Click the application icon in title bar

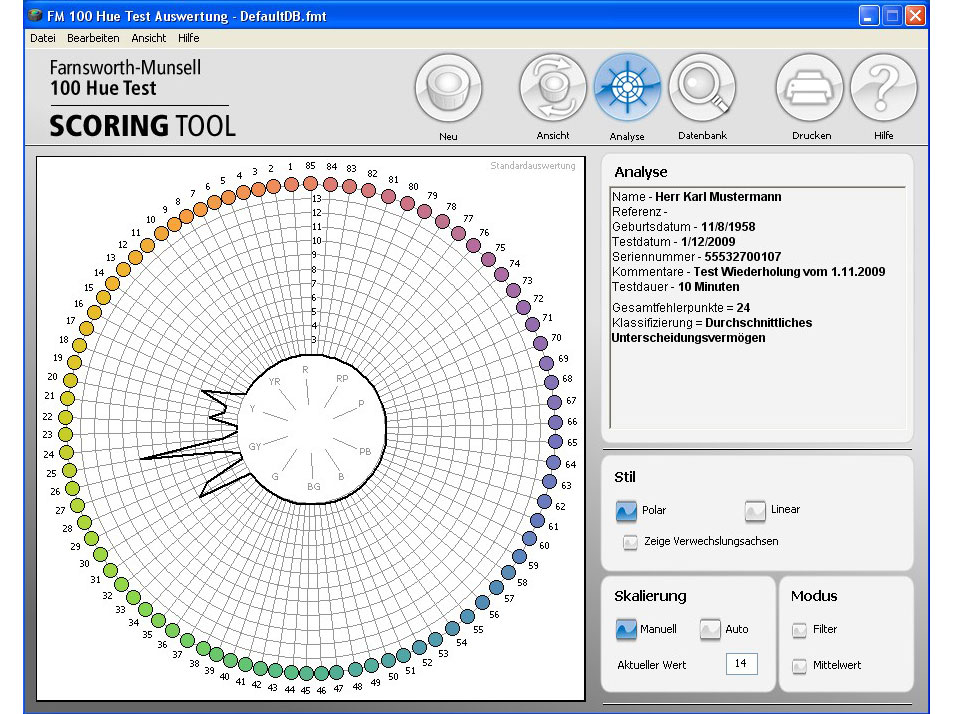pyautogui.click(x=36, y=15)
